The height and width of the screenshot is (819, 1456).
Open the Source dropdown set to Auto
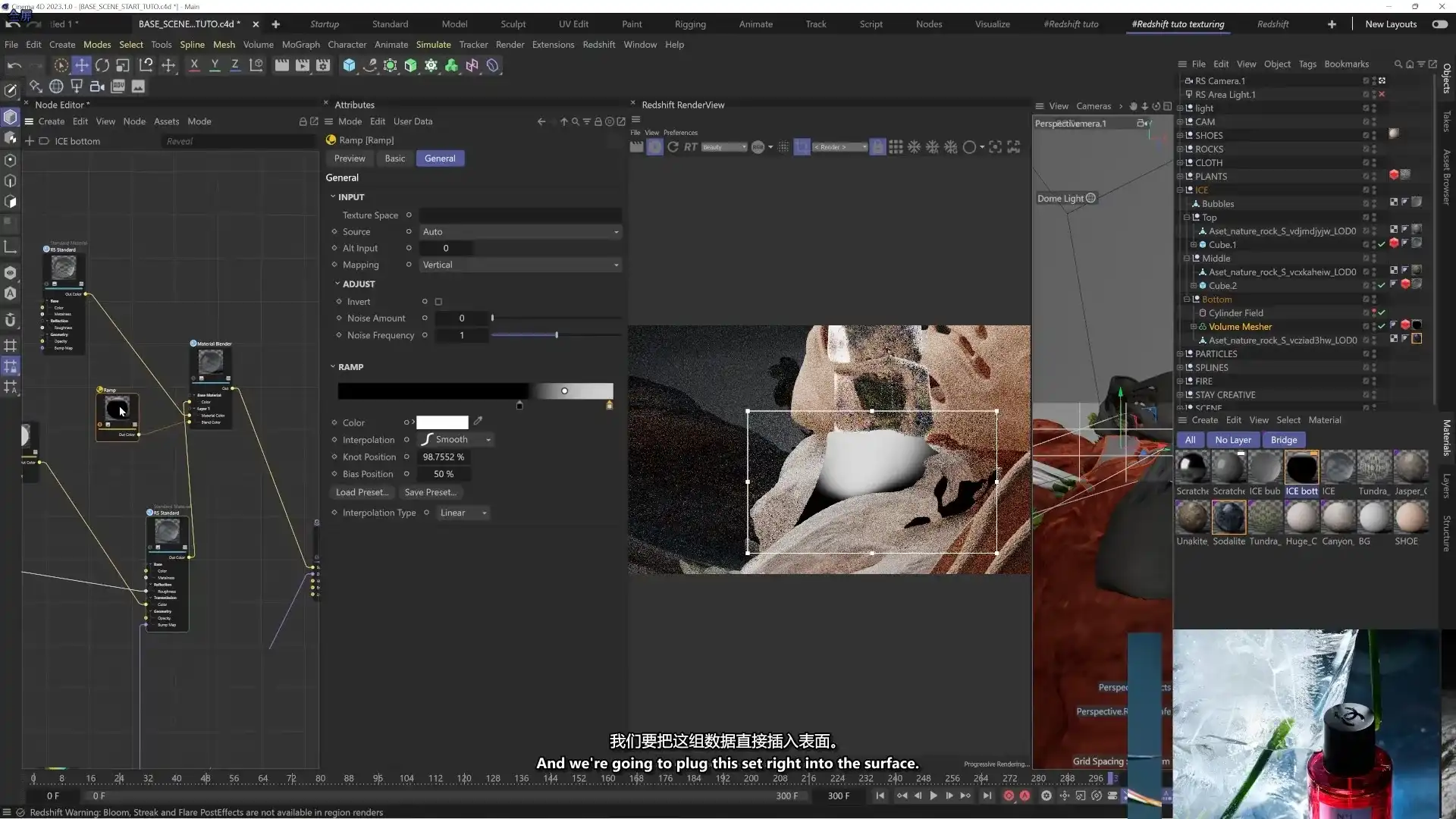[x=520, y=232]
